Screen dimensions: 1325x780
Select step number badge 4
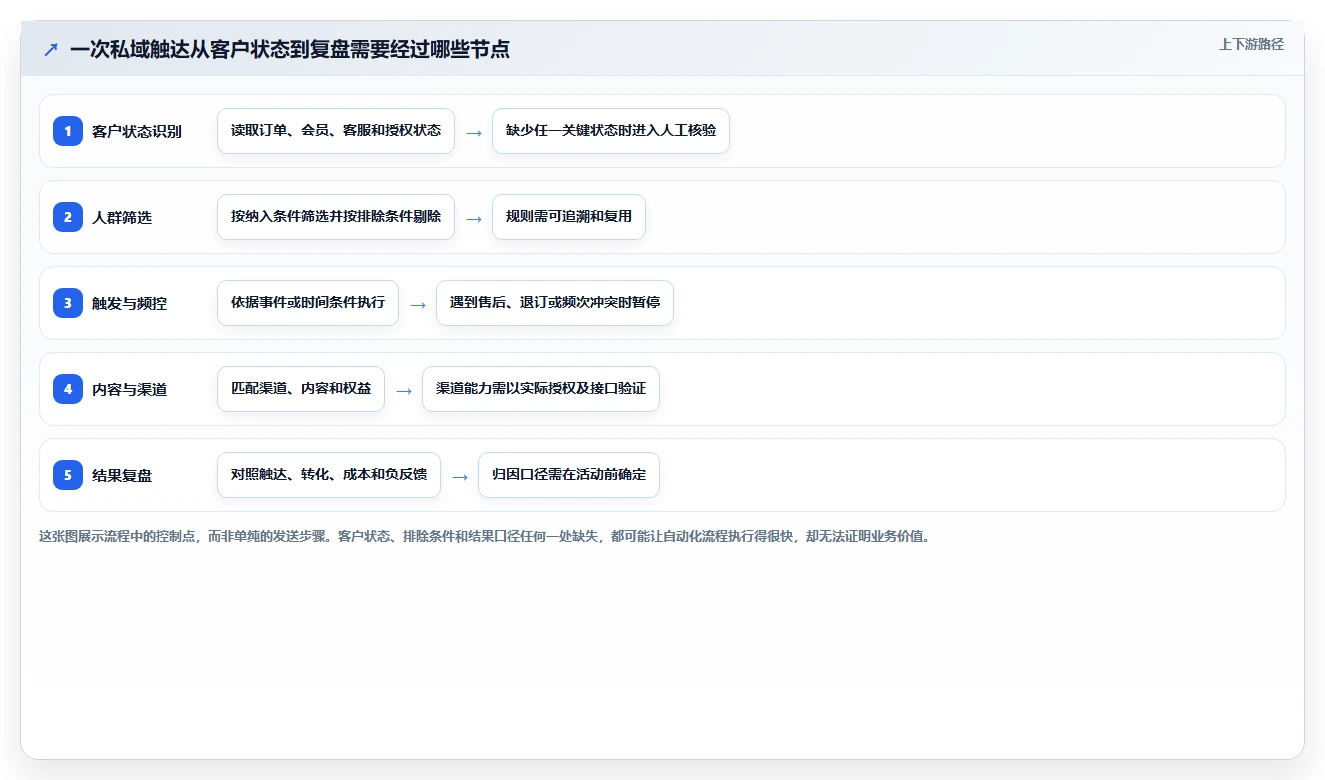click(x=68, y=388)
